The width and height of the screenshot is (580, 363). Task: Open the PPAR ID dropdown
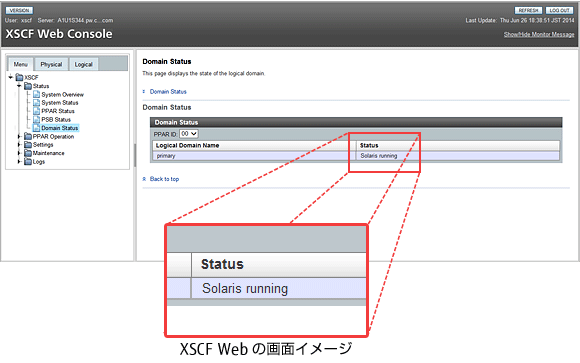pos(189,134)
